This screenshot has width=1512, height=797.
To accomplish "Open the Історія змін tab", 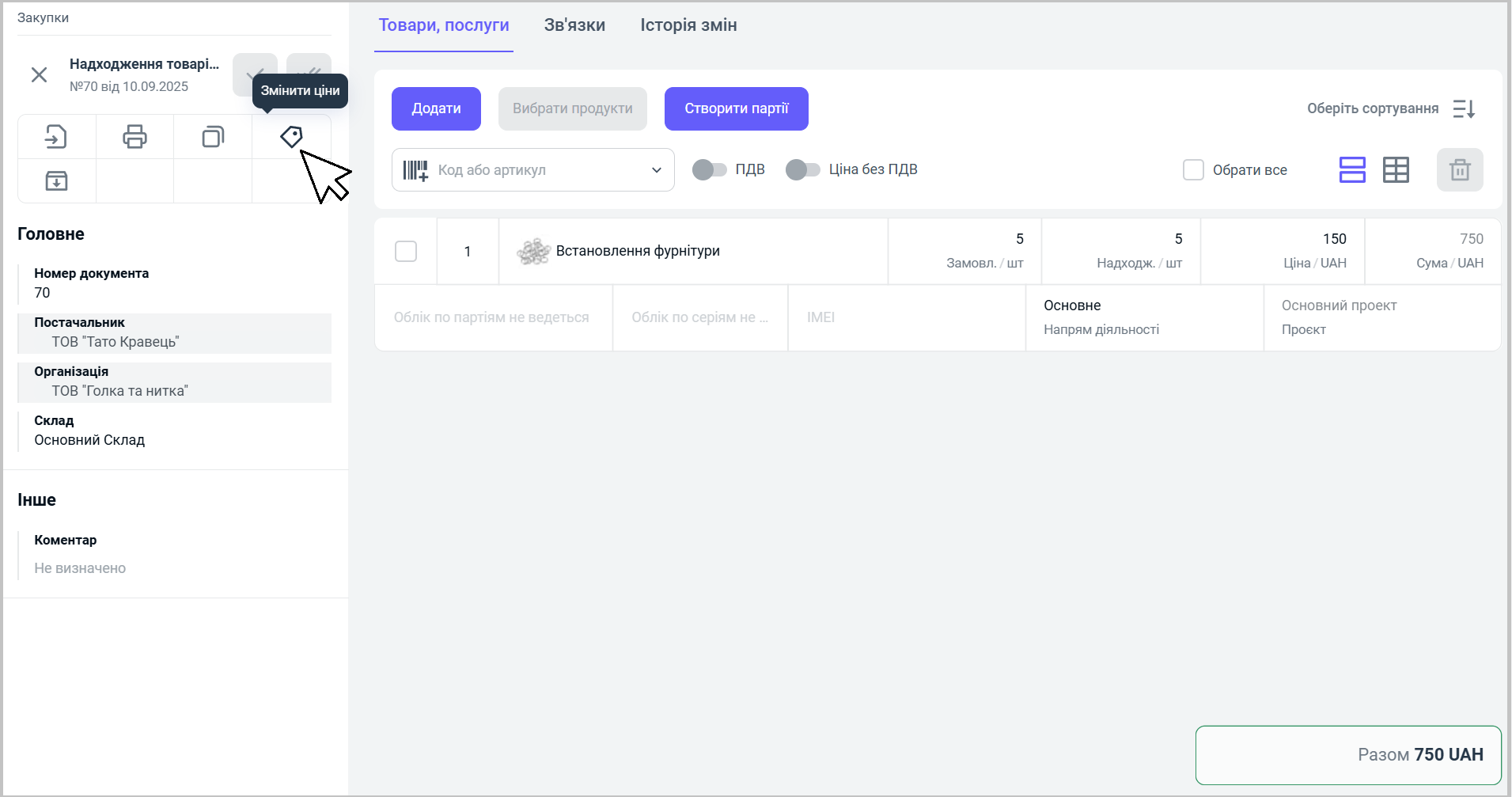I will [688, 25].
